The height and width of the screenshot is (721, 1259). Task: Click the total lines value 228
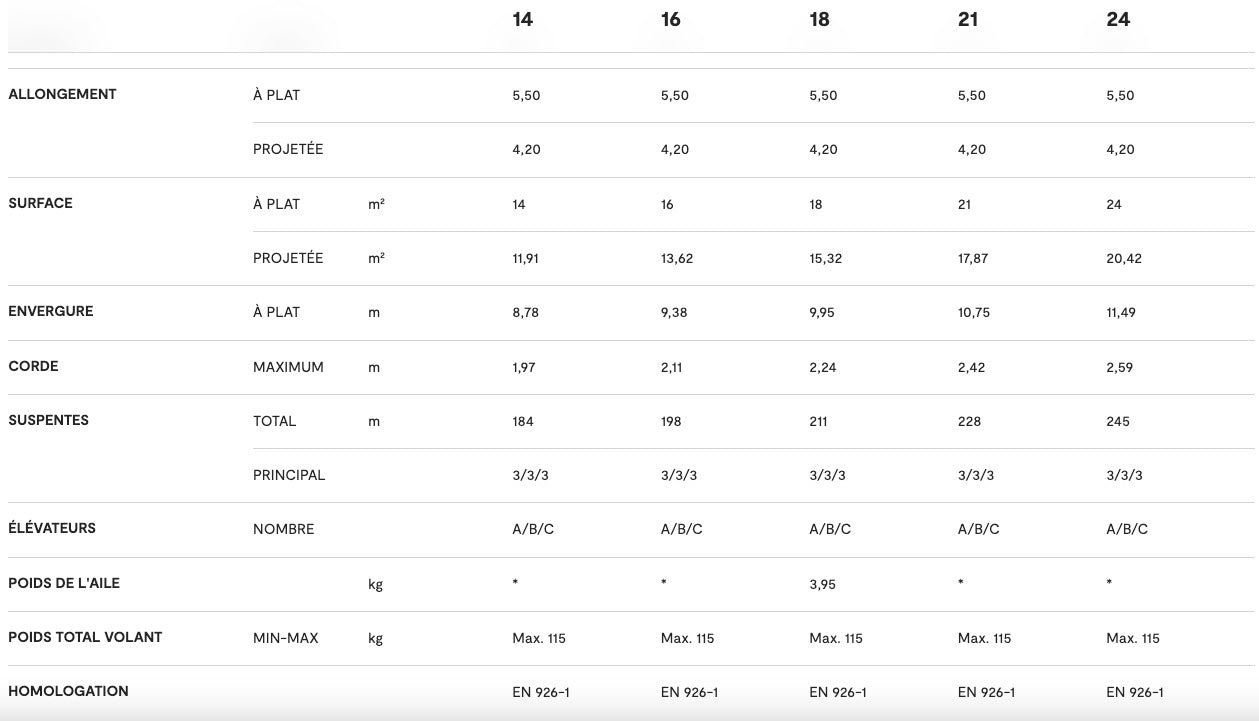(969, 421)
